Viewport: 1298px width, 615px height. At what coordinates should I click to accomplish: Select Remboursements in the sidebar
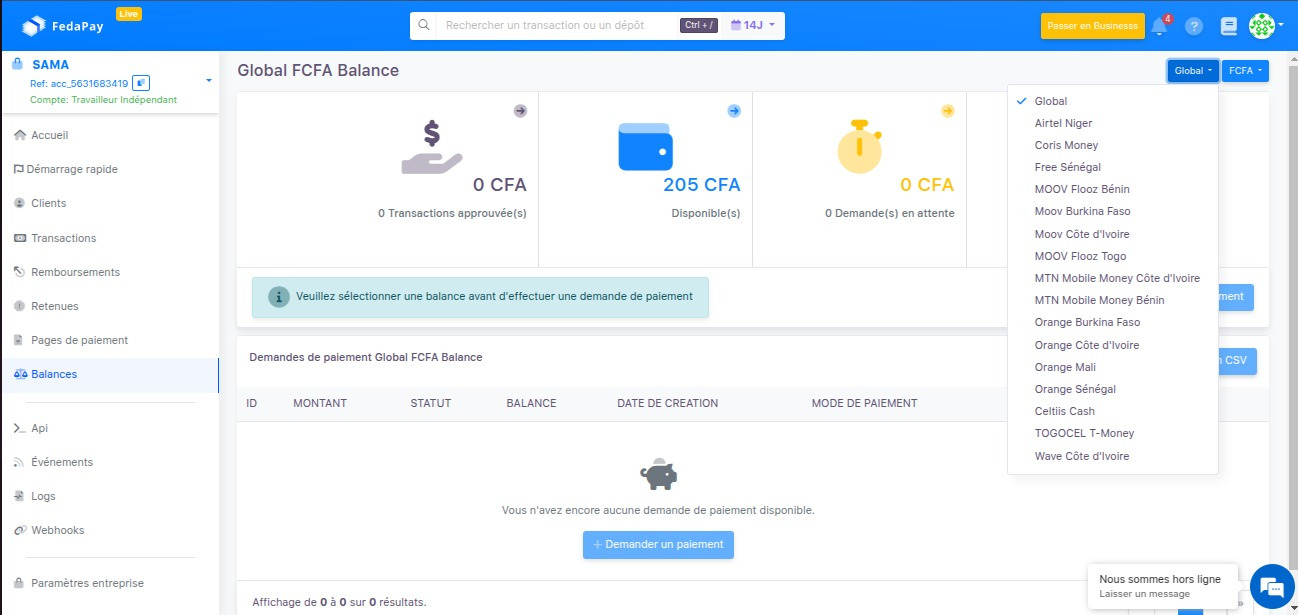pos(77,271)
